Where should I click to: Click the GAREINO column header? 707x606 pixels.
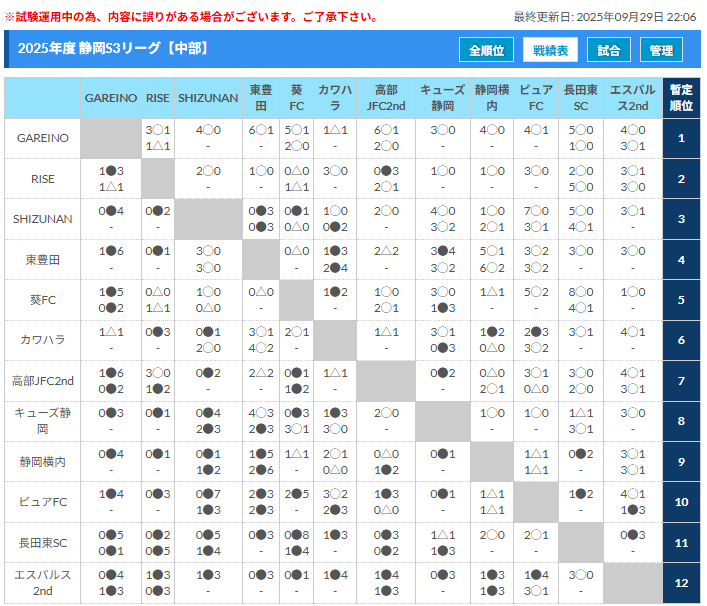click(x=111, y=98)
